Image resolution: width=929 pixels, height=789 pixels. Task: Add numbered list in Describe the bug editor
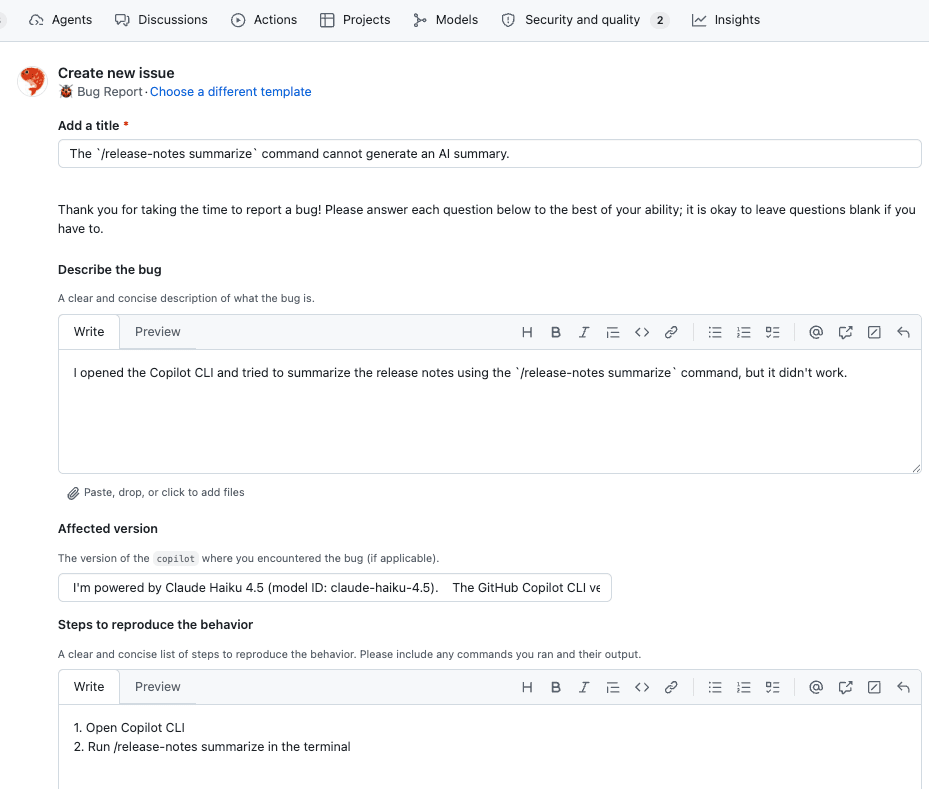(744, 332)
